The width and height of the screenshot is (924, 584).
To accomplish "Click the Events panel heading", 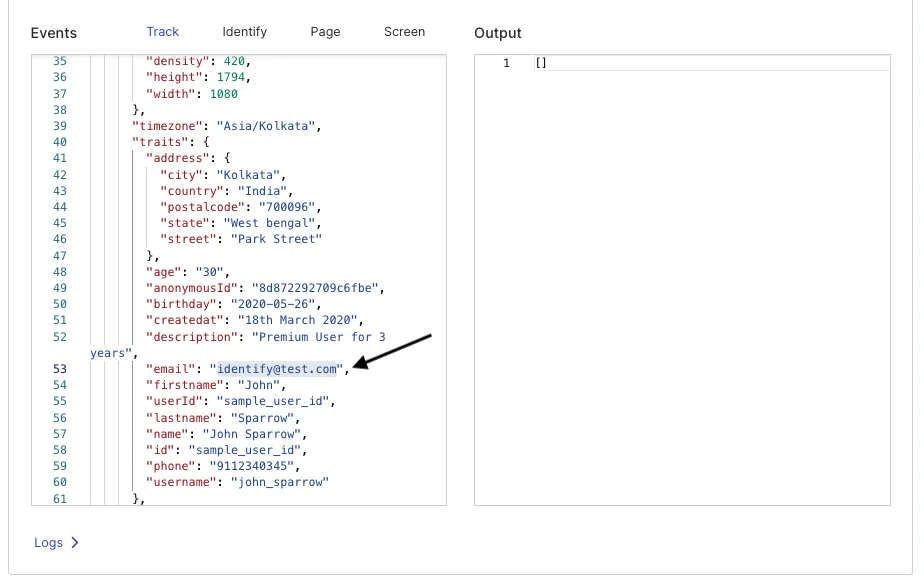I will pos(54,33).
